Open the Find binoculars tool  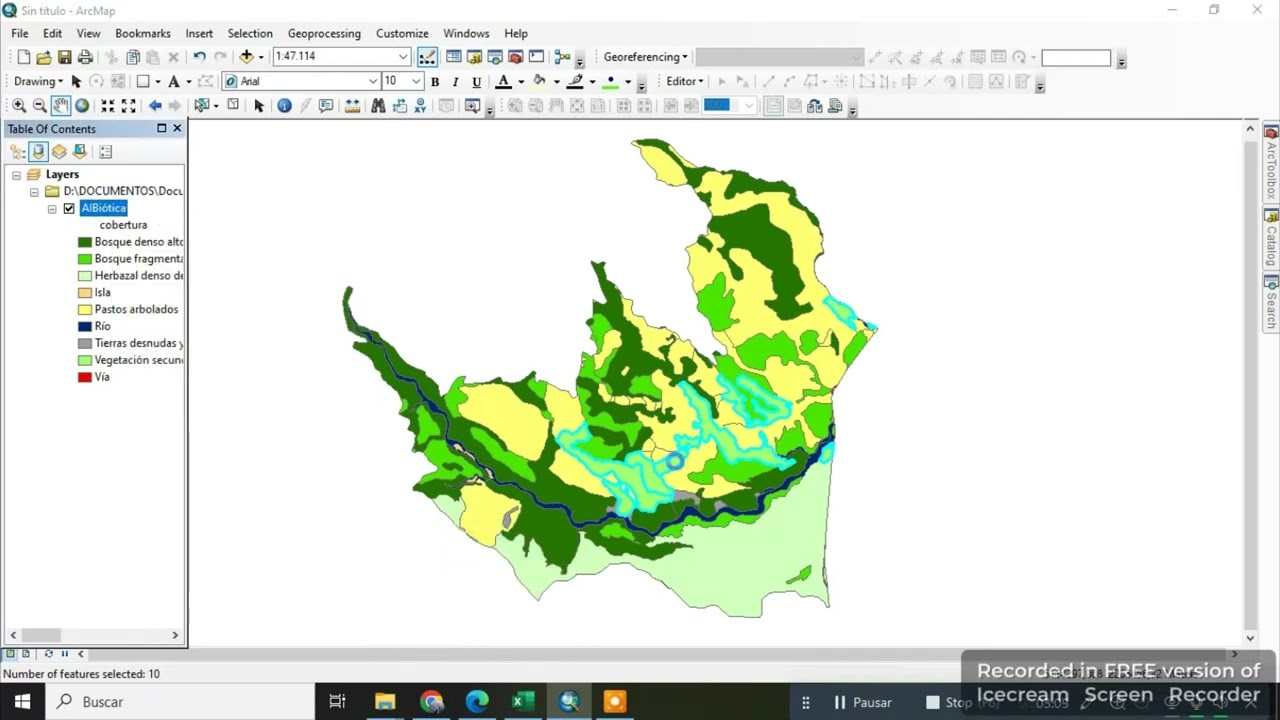click(378, 106)
